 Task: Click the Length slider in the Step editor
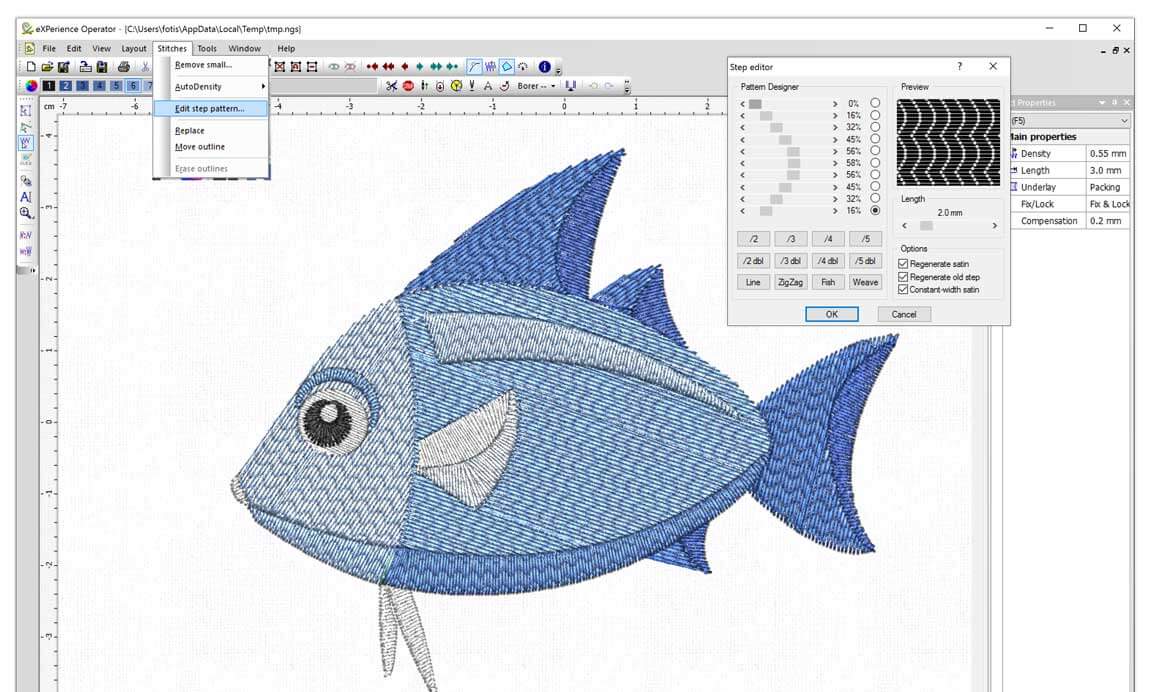click(927, 225)
